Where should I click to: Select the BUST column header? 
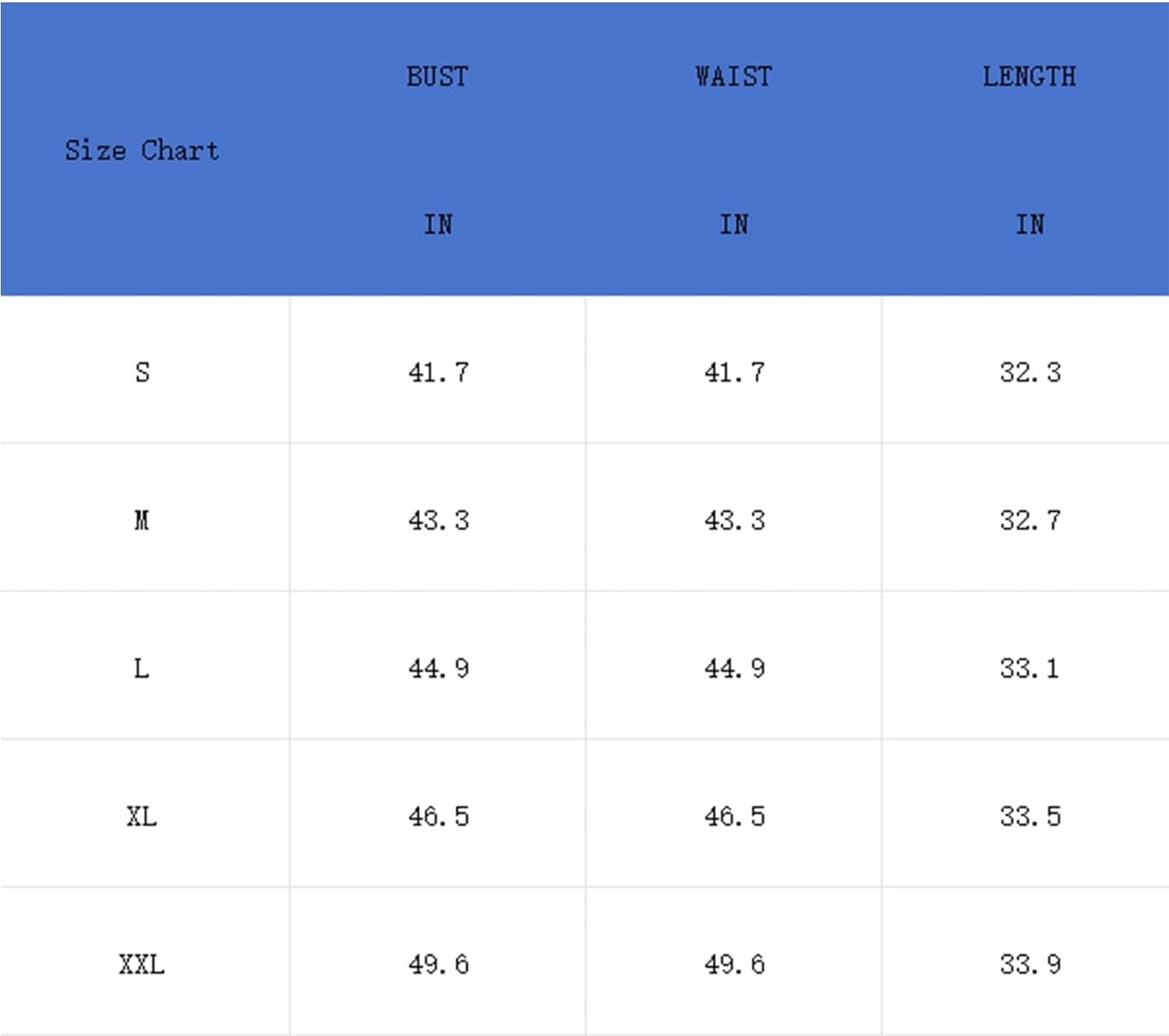[x=437, y=76]
